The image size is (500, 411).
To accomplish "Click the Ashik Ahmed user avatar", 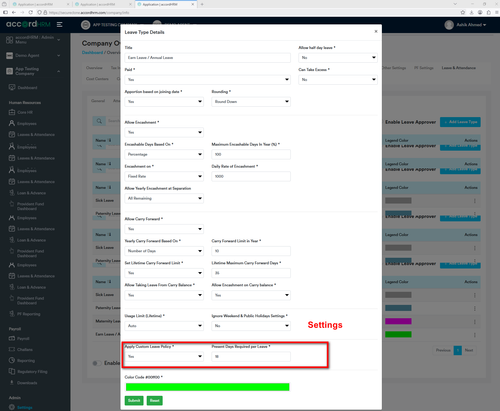I will pos(449,25).
